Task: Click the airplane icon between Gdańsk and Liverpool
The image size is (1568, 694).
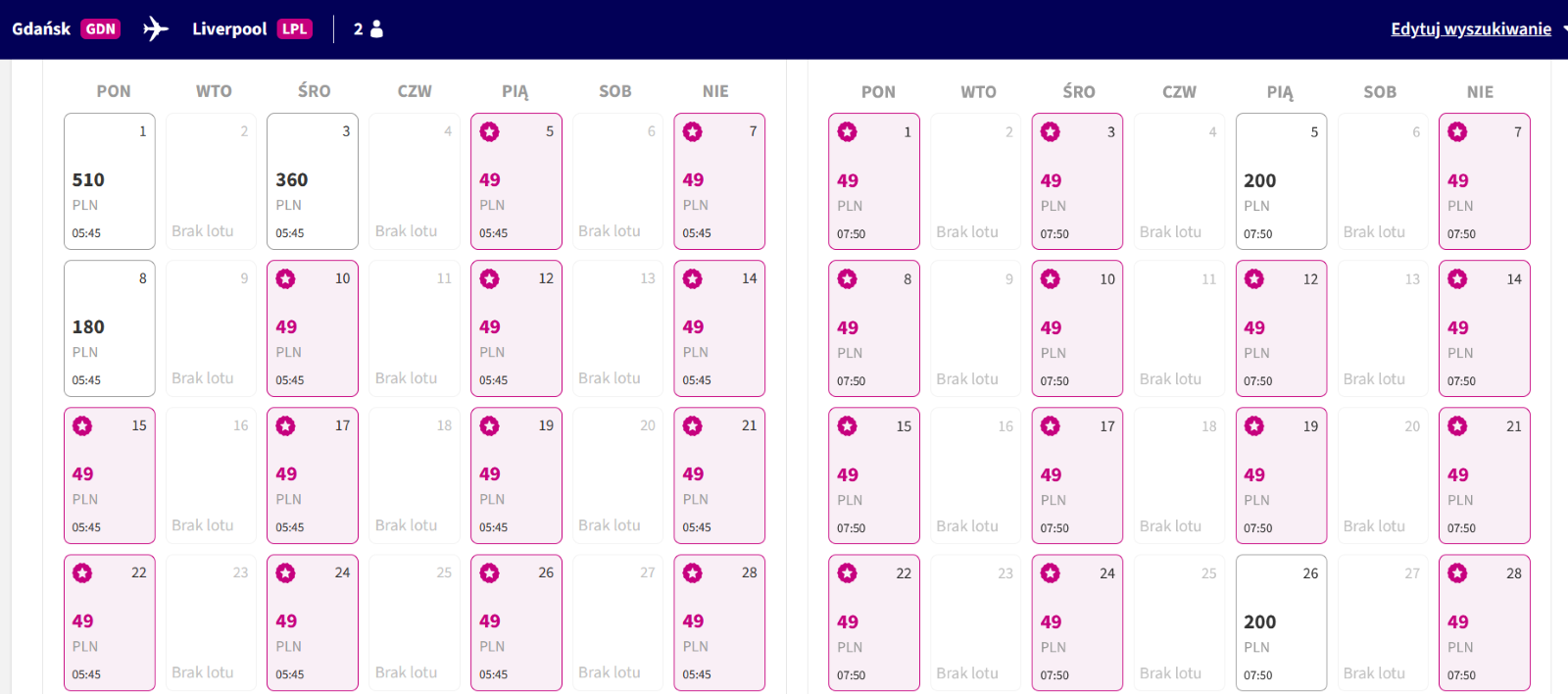Action: click(156, 28)
